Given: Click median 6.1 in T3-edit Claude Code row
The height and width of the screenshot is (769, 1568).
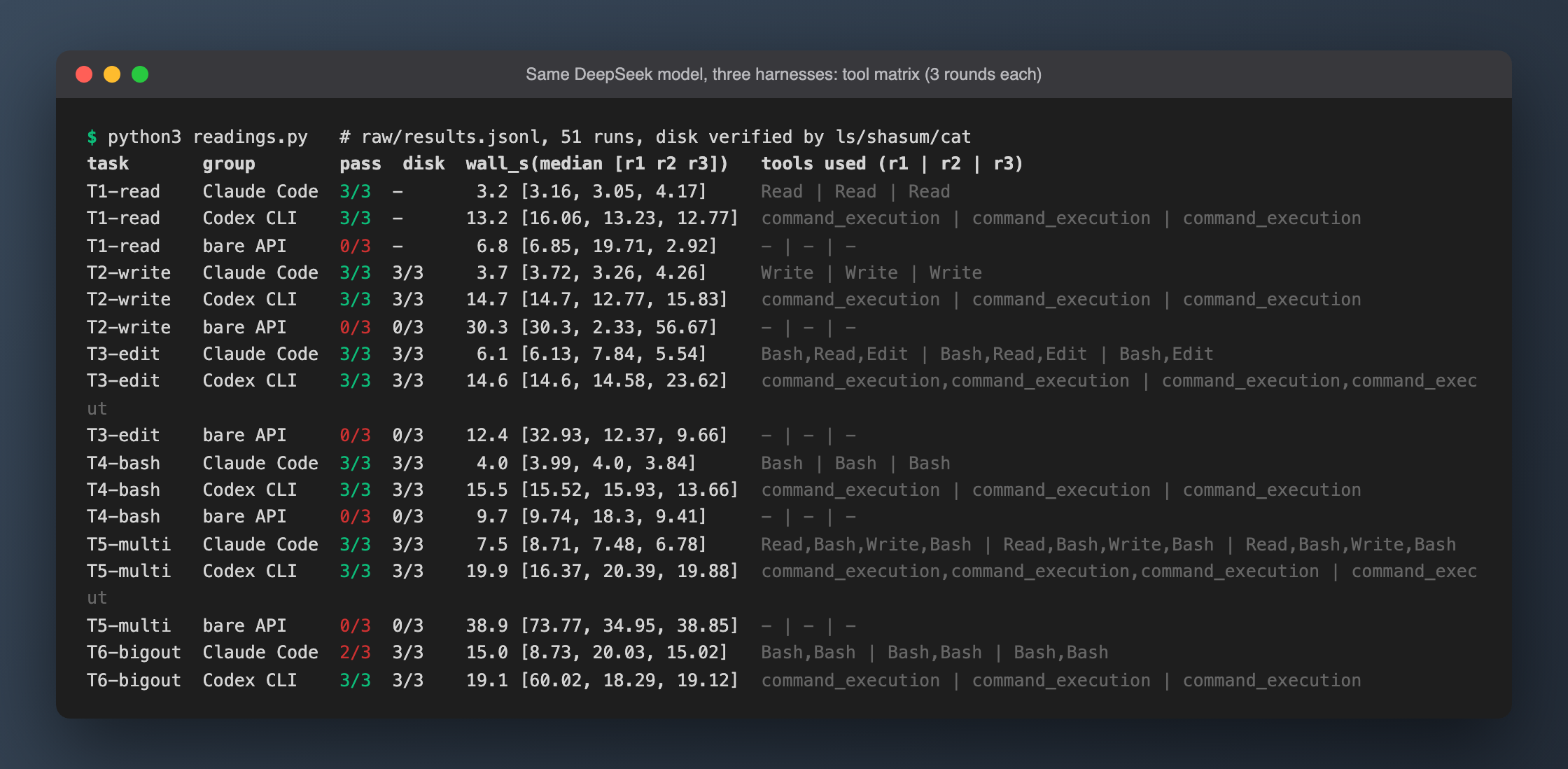Looking at the screenshot, I should pos(492,354).
